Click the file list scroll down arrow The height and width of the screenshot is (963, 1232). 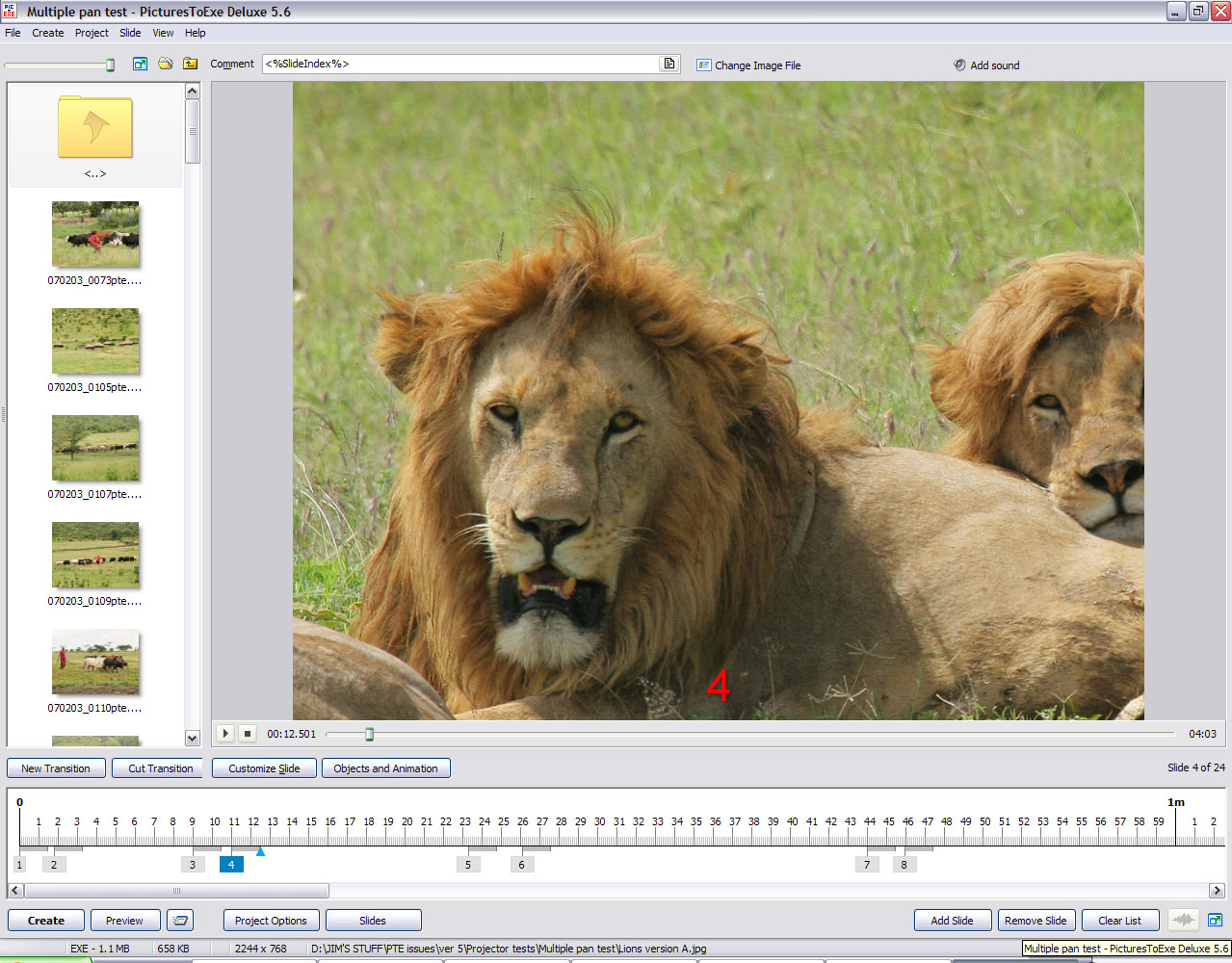(x=192, y=739)
